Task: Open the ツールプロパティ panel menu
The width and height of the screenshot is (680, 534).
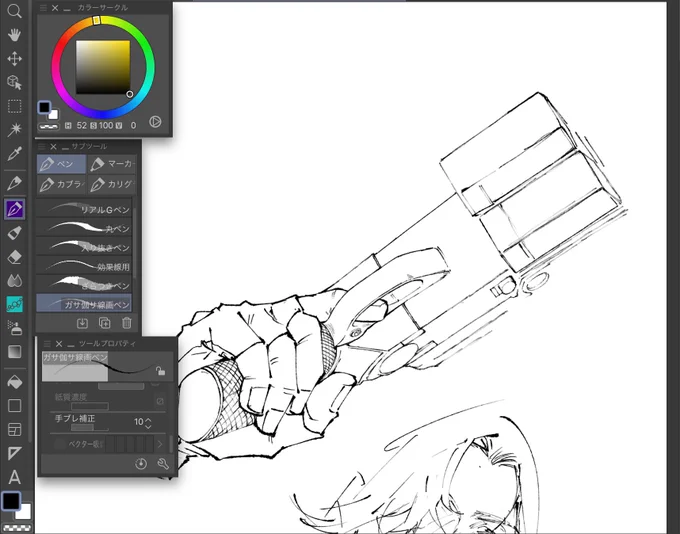Action: coord(47,344)
